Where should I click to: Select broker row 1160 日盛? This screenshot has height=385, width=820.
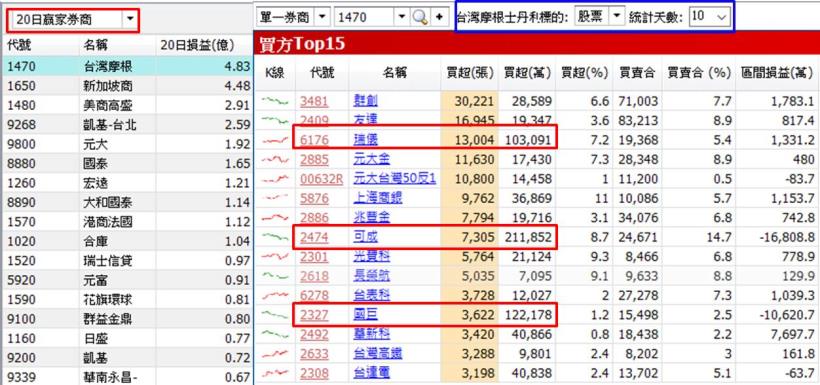click(128, 338)
